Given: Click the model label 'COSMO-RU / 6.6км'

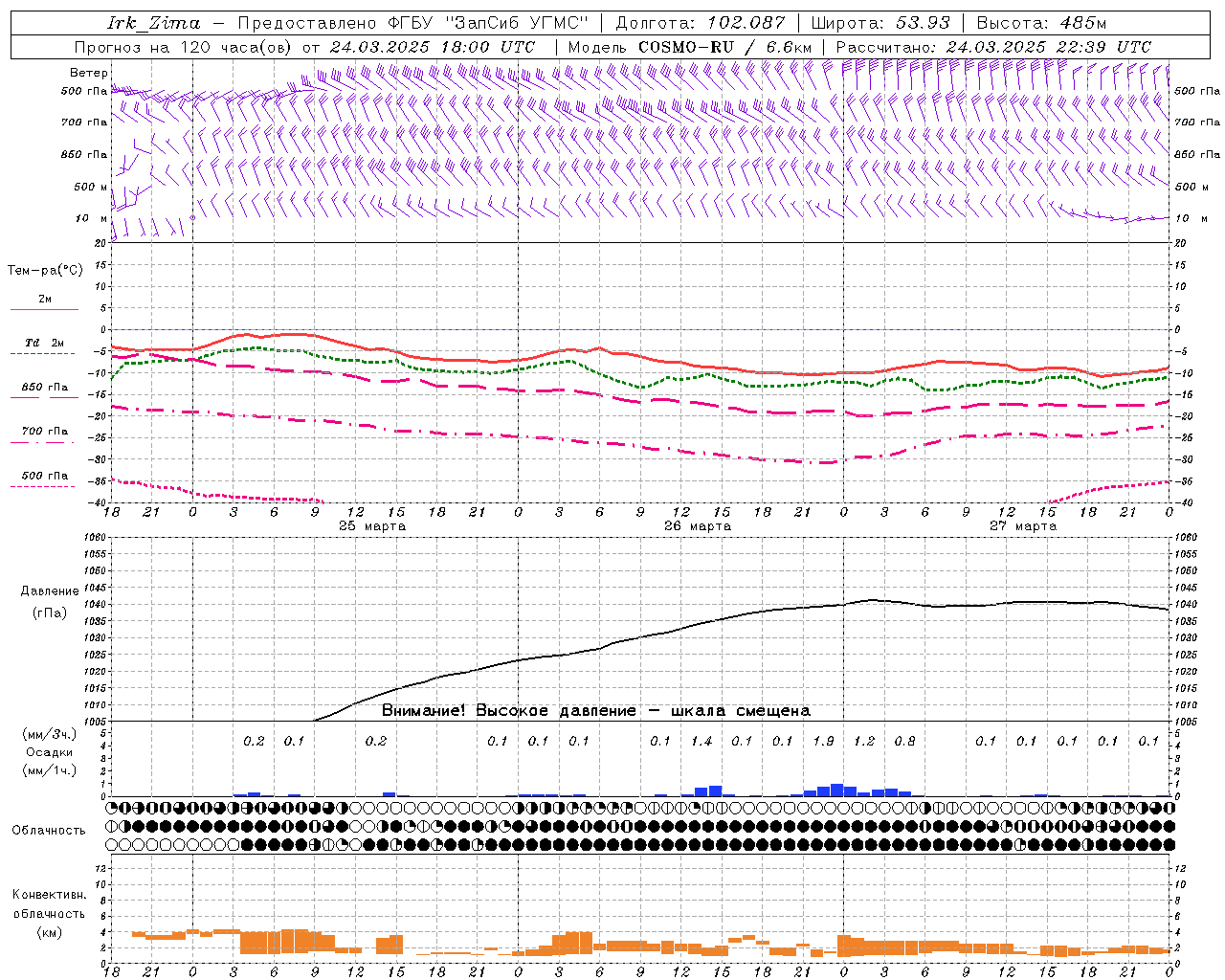Looking at the screenshot, I should coord(725,47).
